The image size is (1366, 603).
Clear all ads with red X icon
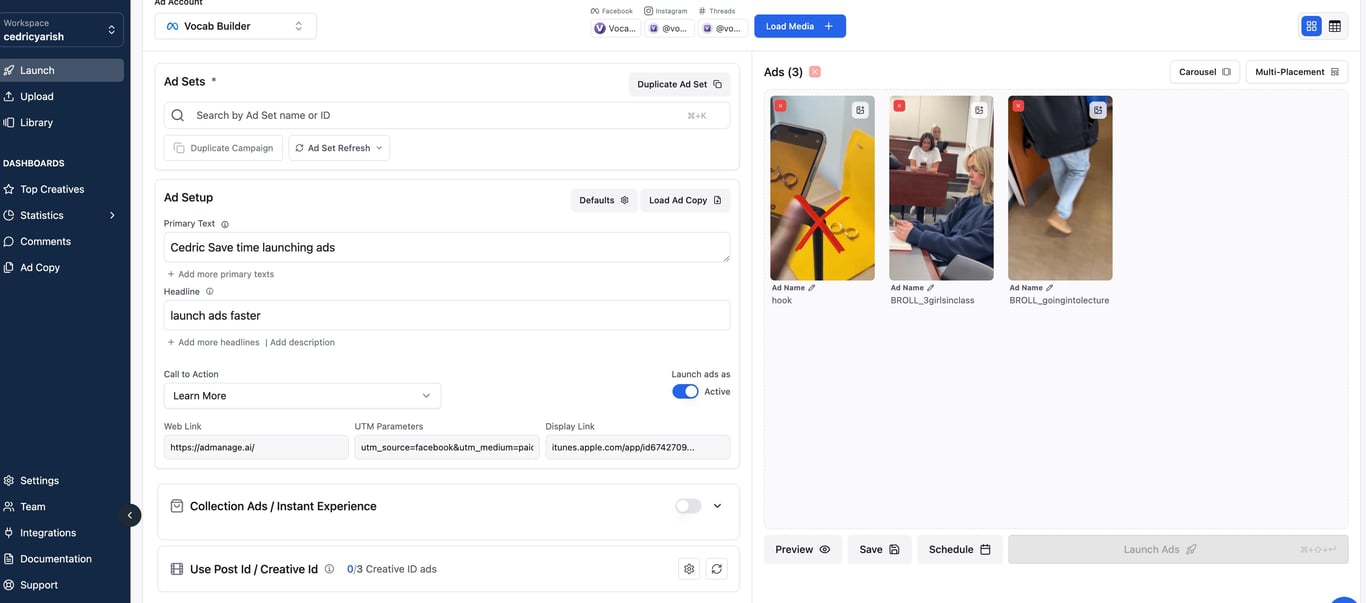[815, 72]
